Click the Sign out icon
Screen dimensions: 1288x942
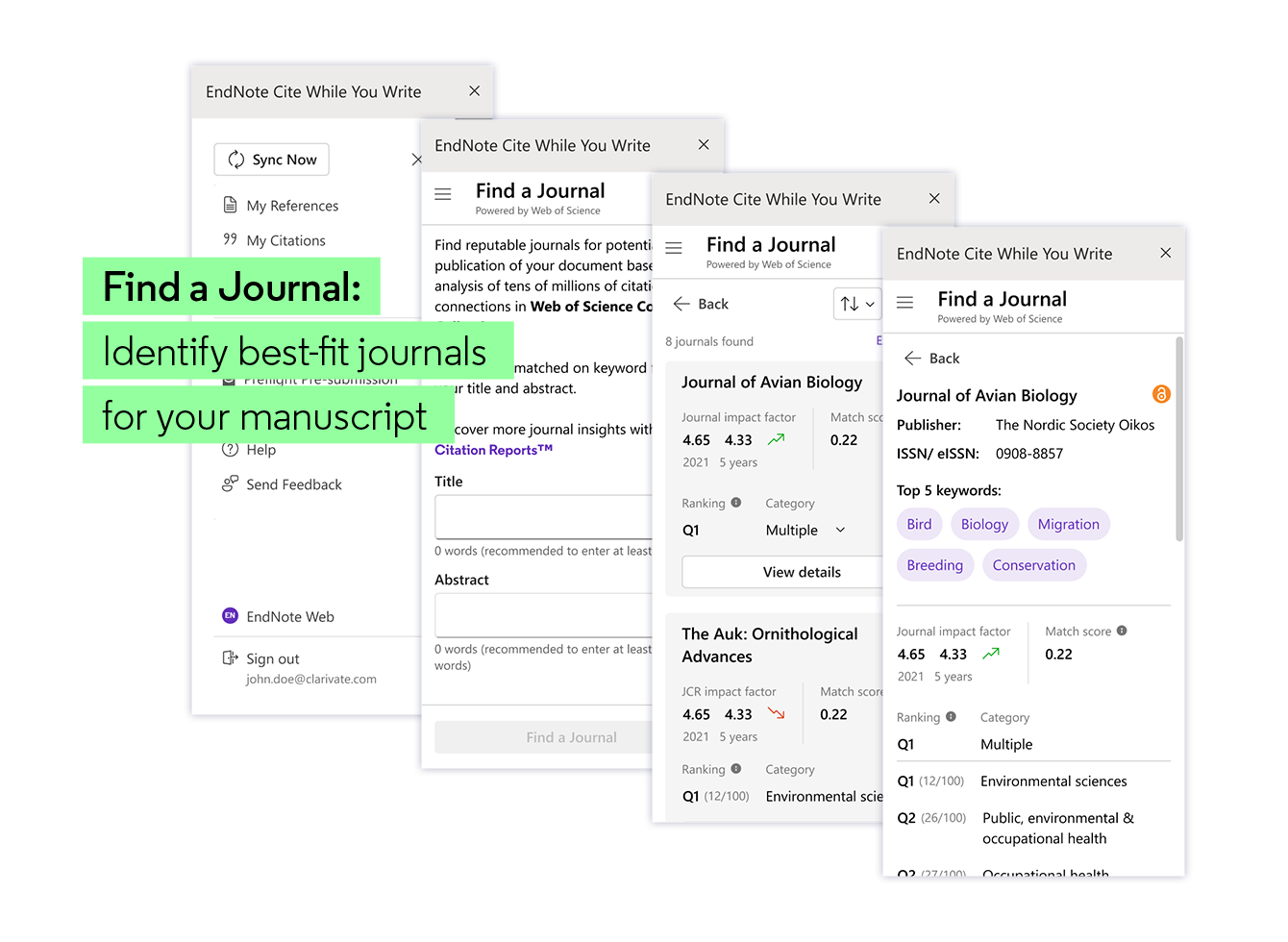[x=230, y=657]
